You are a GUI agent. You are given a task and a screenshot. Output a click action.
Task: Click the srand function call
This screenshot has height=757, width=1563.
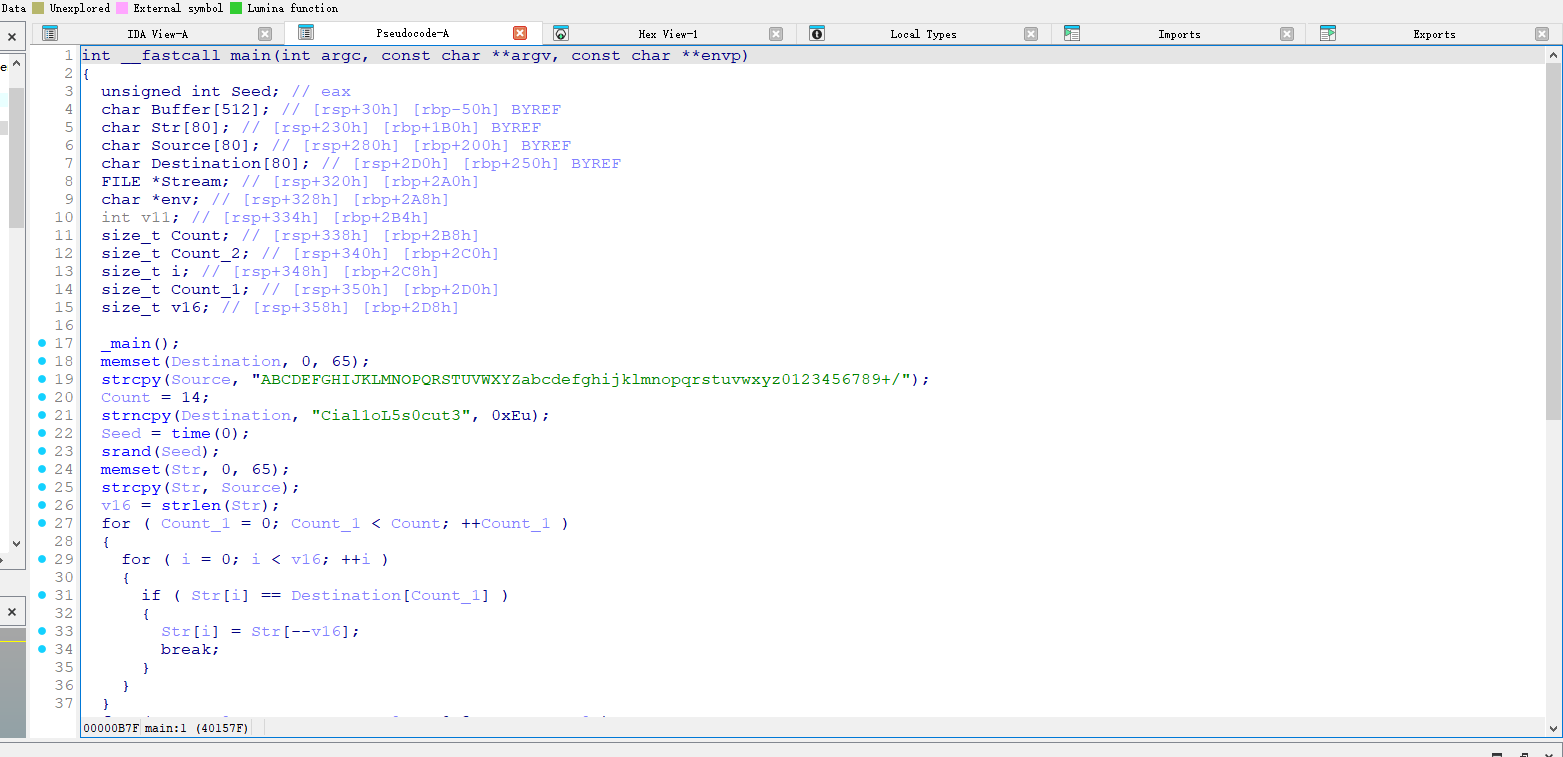pyautogui.click(x=125, y=451)
